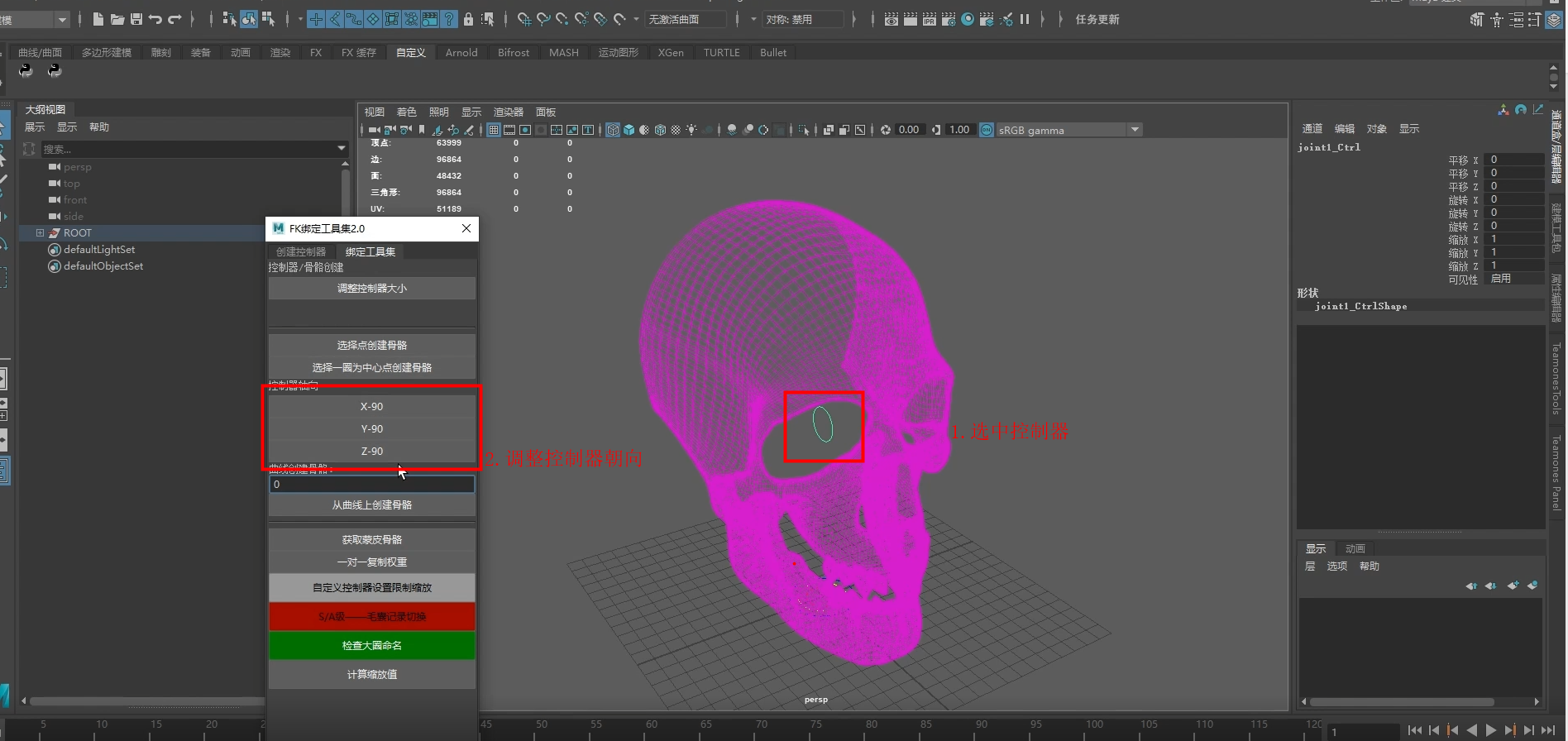Screen dimensions: 1568x741
Task: Expand the ROOT node in outliner
Action: 40,233
